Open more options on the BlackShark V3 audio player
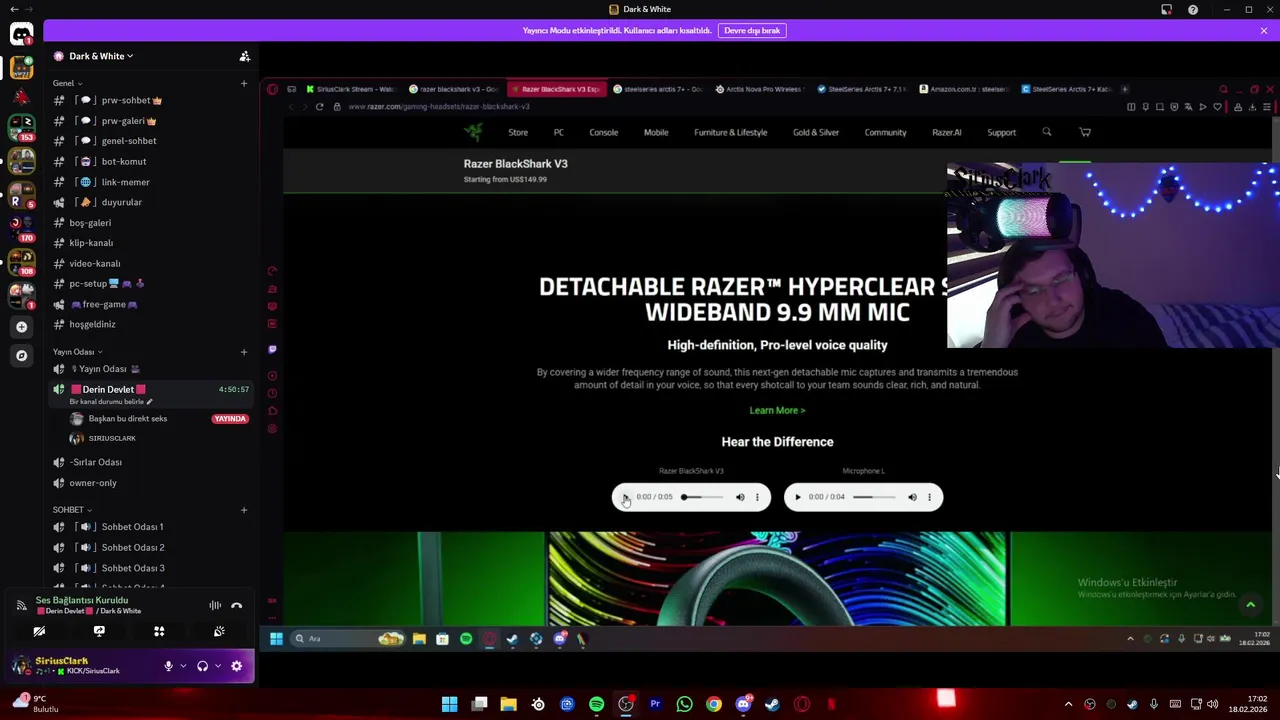1280x720 pixels. coord(757,497)
